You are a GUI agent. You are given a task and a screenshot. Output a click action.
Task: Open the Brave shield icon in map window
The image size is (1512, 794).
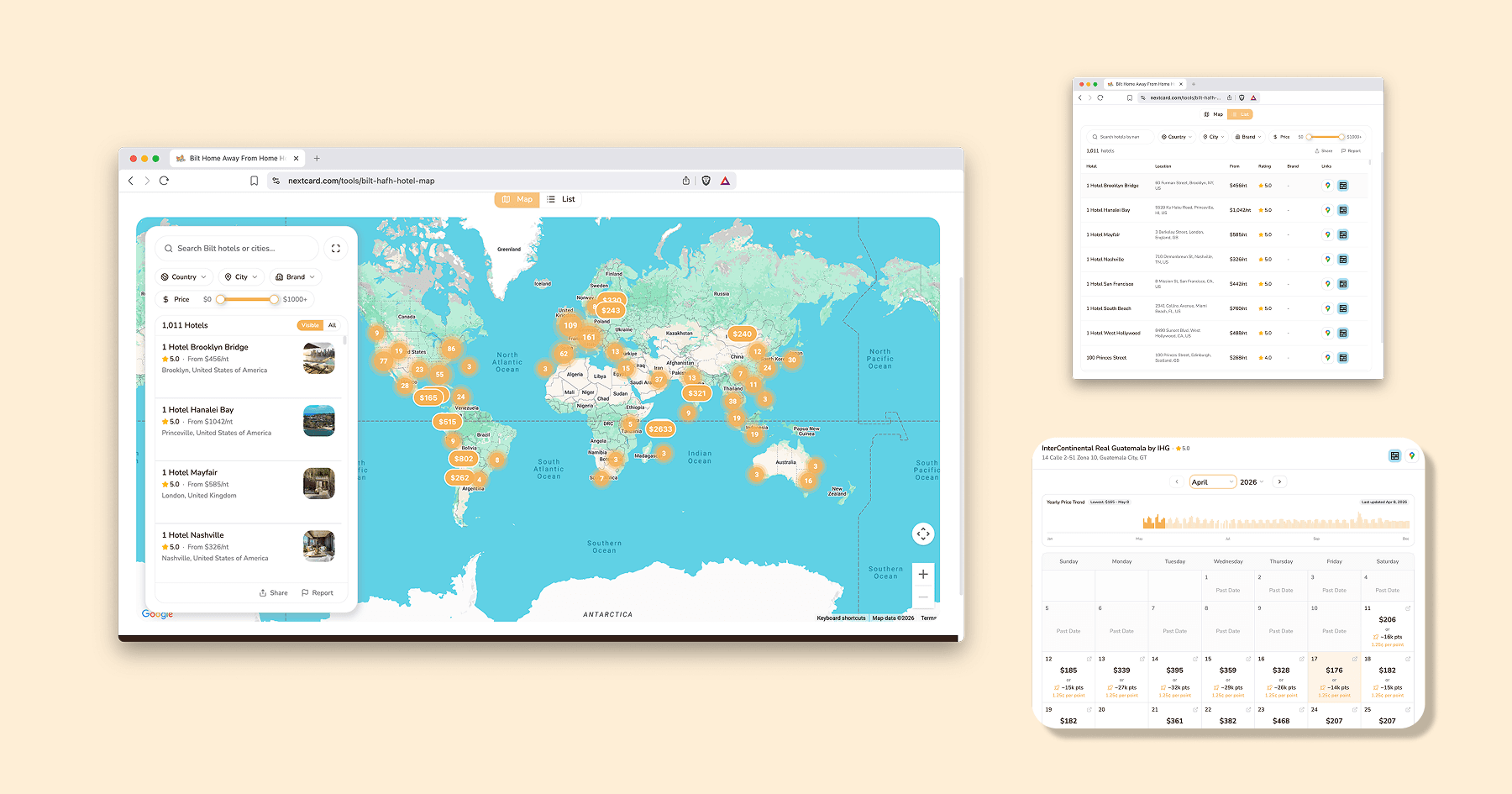[x=706, y=181]
